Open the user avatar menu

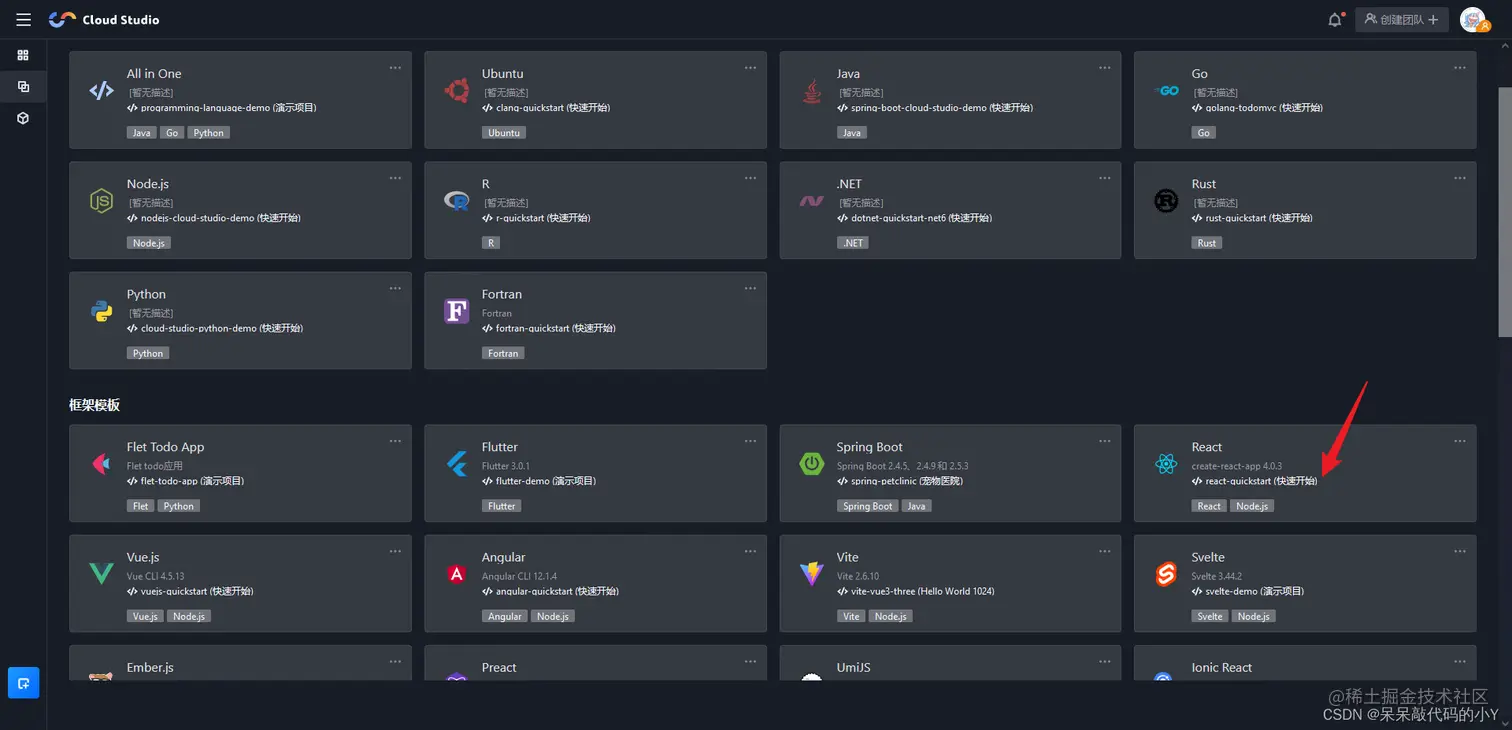pos(1473,19)
